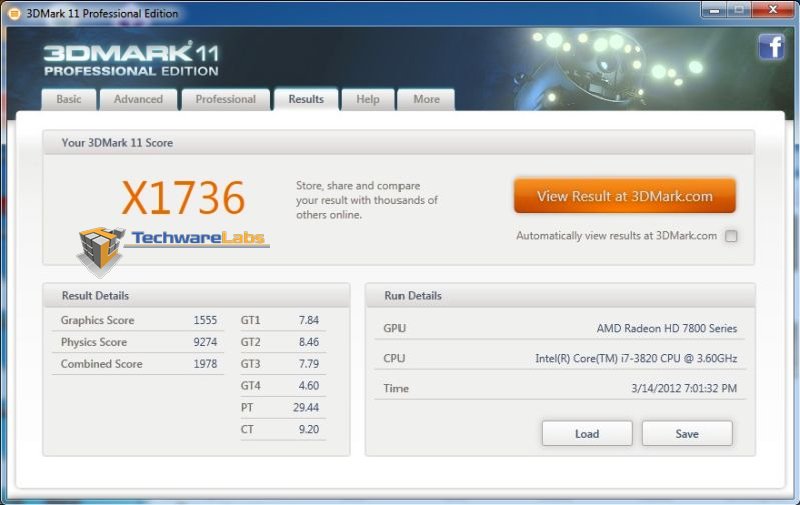Load a saved benchmark result
The height and width of the screenshot is (505, 800).
(x=587, y=434)
